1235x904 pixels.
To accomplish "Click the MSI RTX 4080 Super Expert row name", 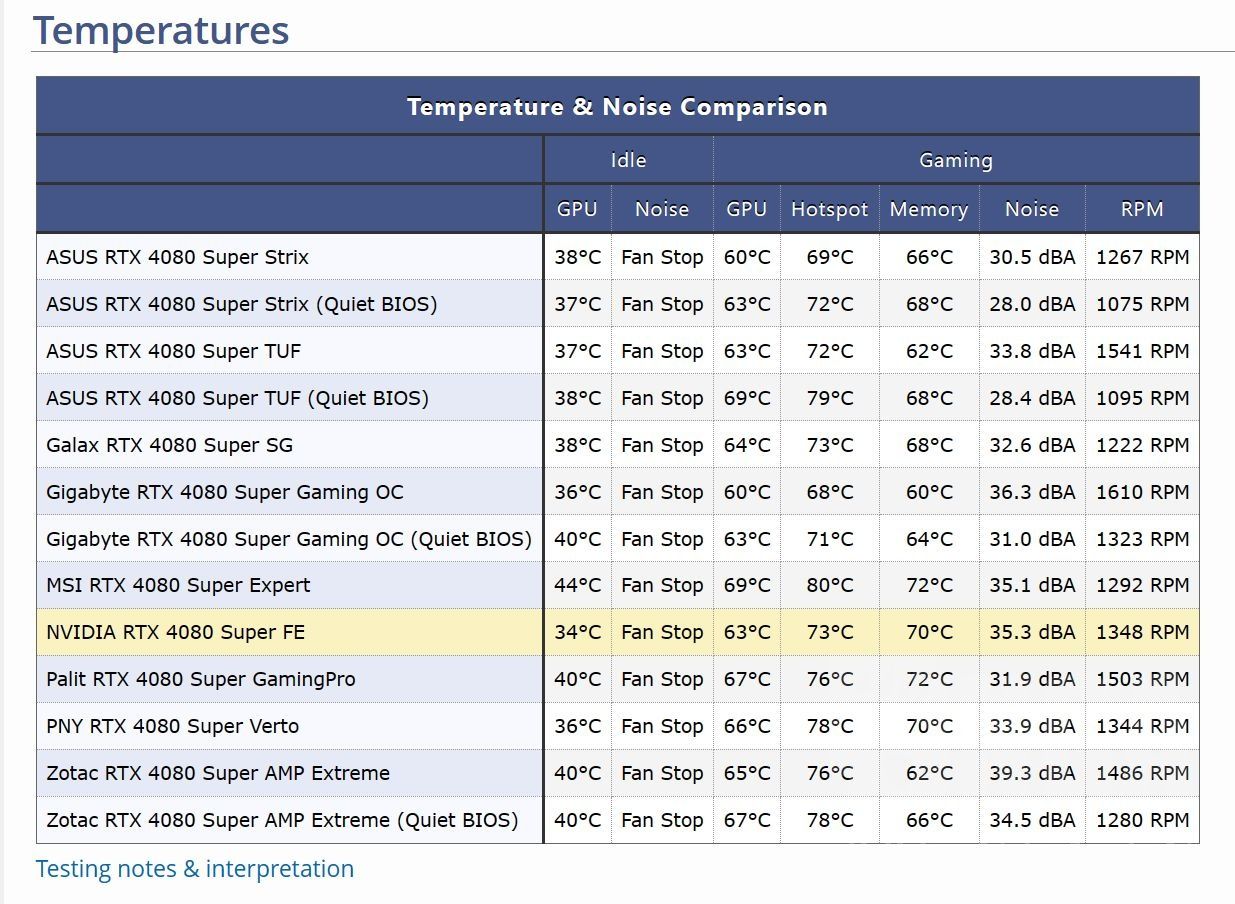I will [178, 585].
